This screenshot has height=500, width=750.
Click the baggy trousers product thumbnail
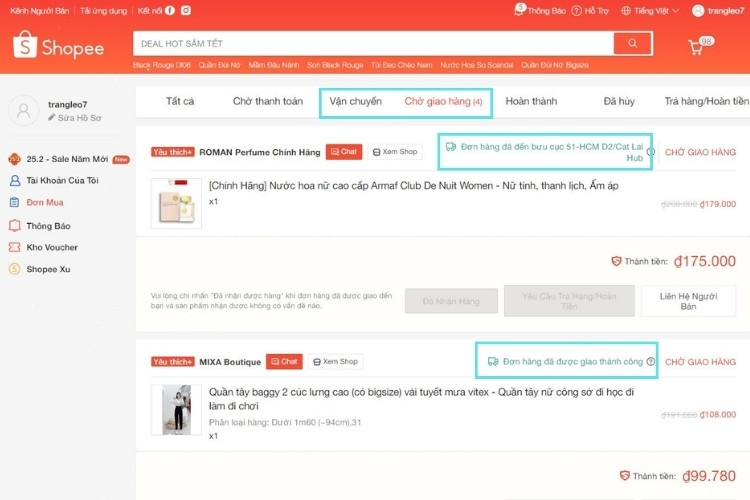coord(176,410)
